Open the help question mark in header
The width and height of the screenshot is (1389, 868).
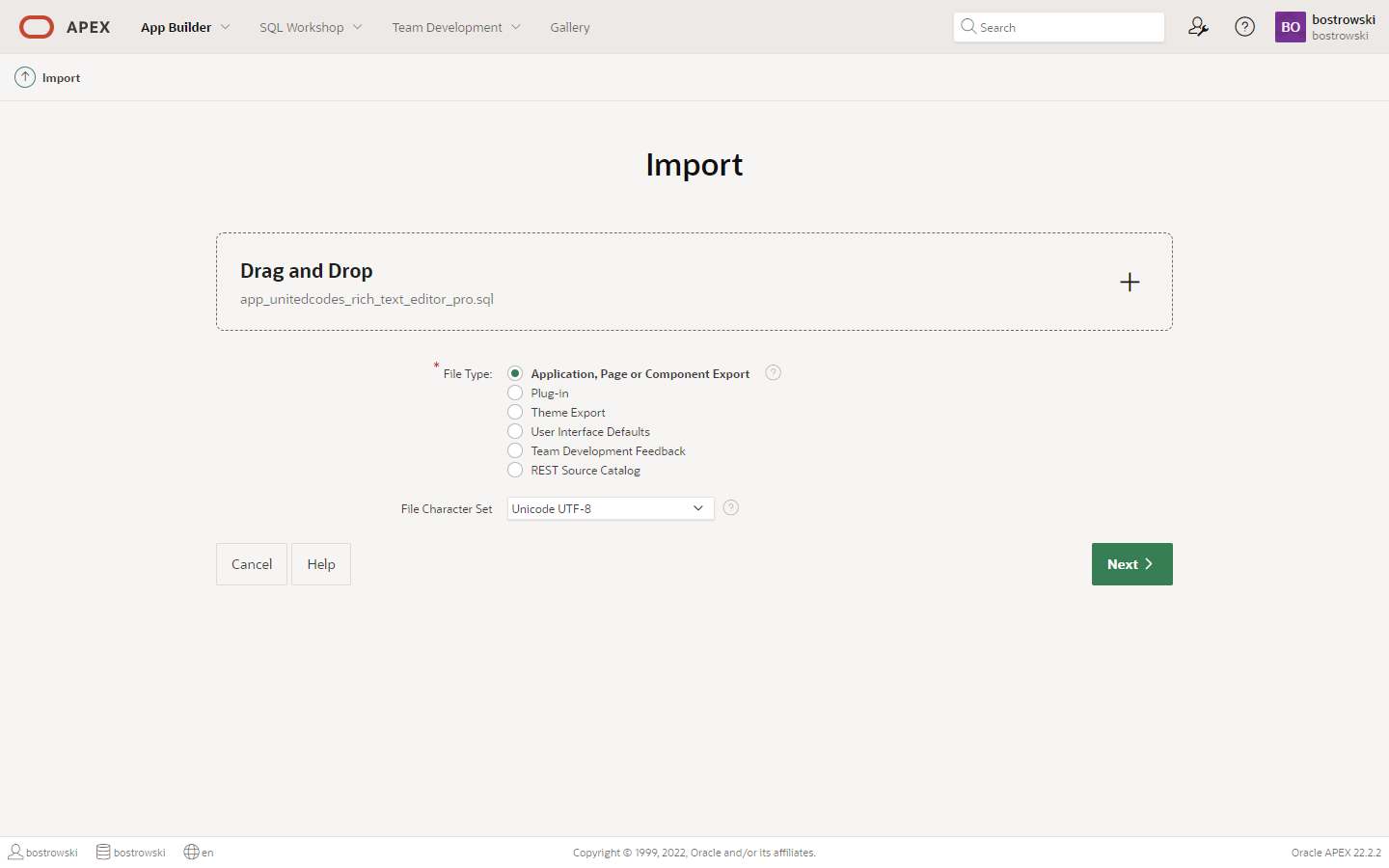tap(1245, 27)
